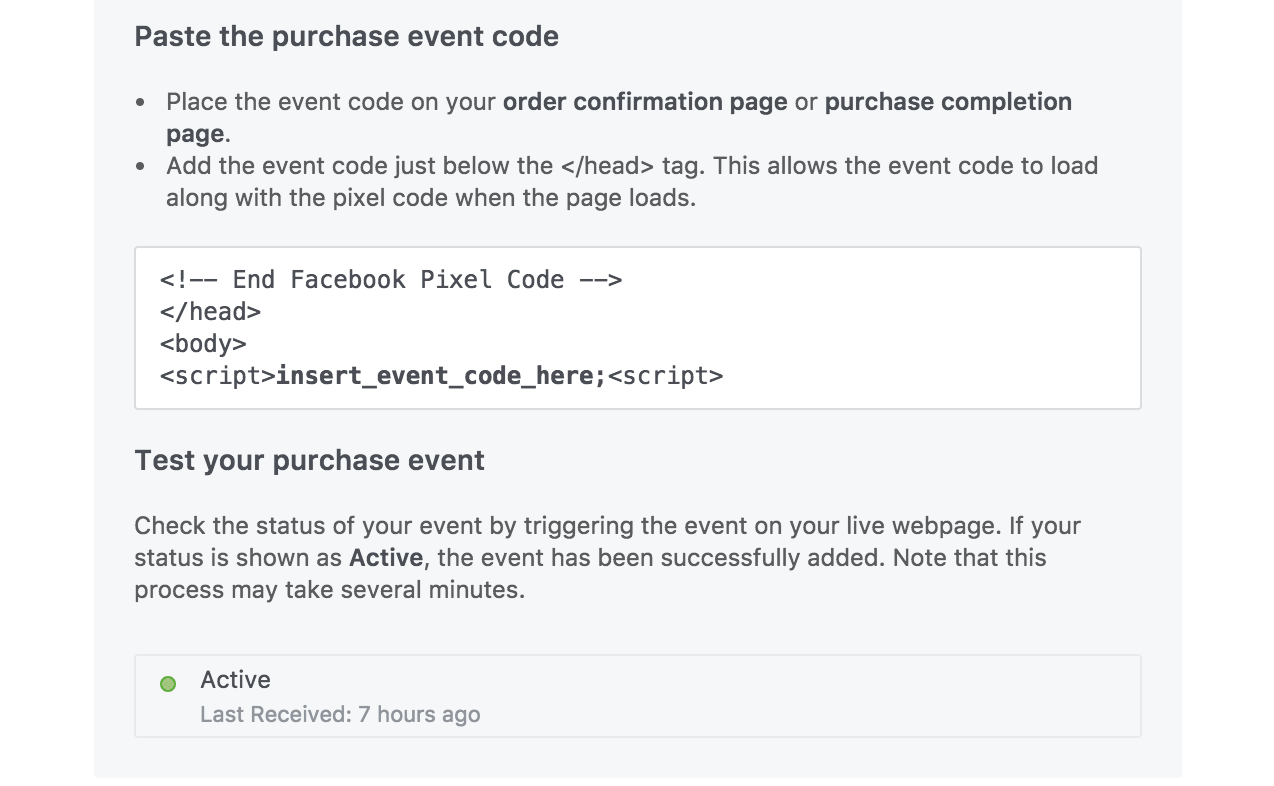
Task: Click the opening script tag in code
Action: click(x=218, y=376)
